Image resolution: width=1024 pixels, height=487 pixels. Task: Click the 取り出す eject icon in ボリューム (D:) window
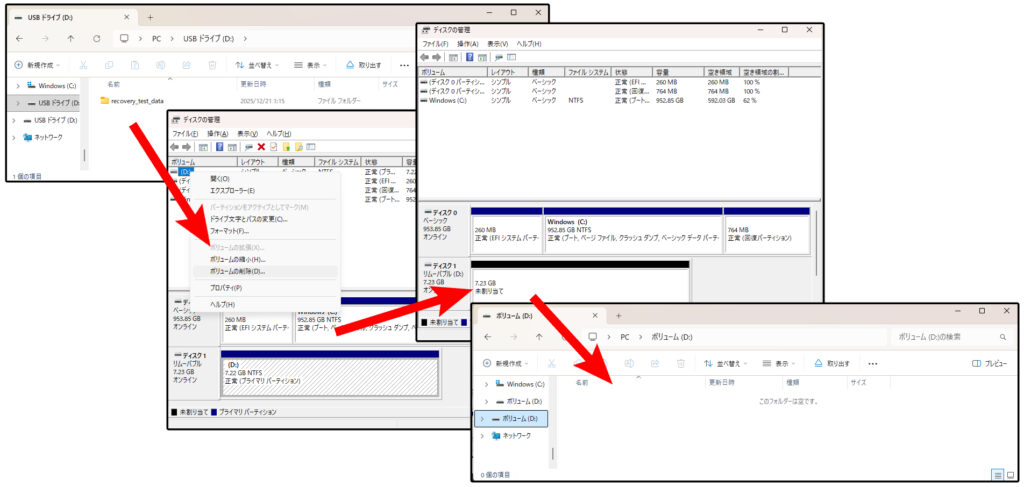(x=818, y=363)
